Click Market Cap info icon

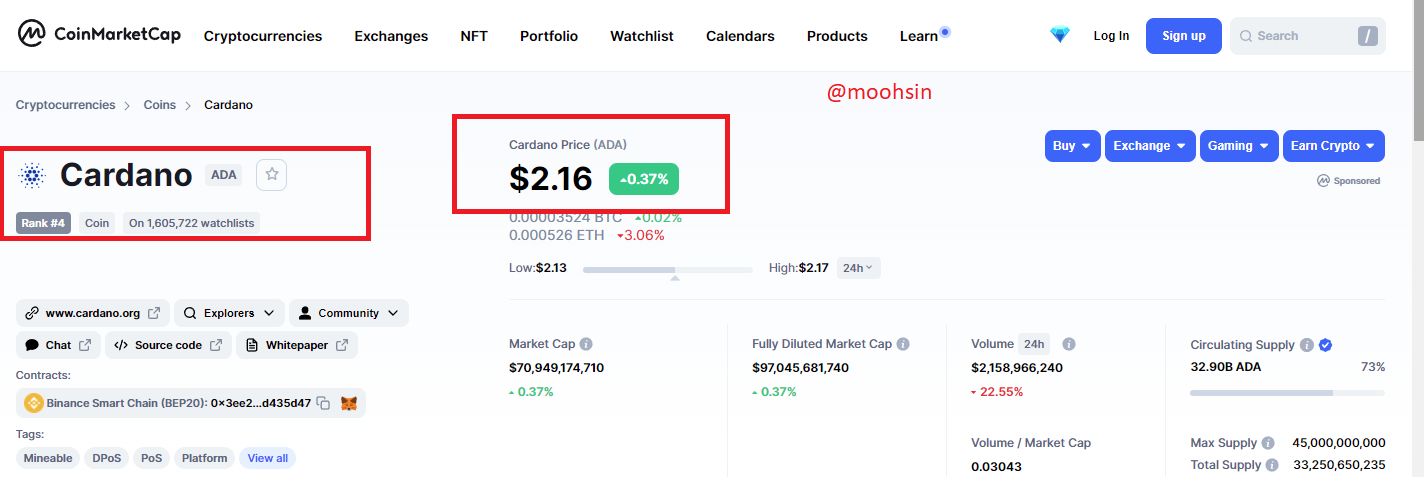click(x=586, y=344)
